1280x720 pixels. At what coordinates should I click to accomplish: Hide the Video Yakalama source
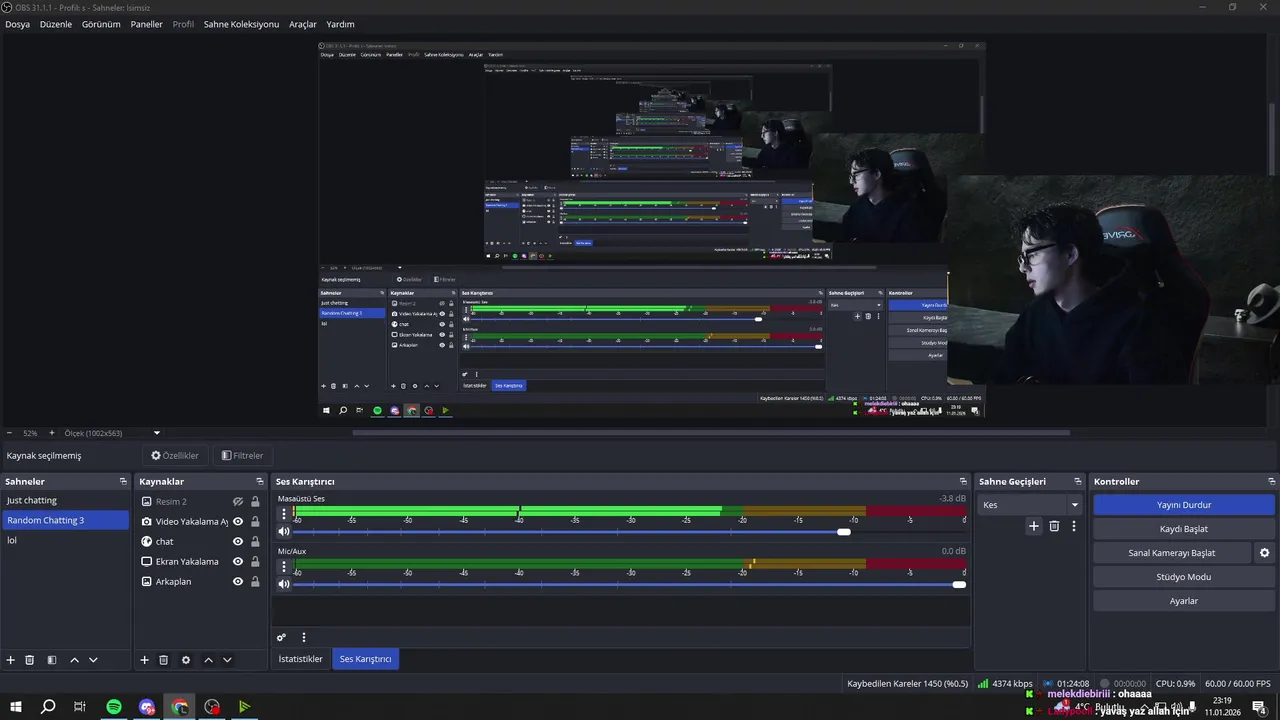pyautogui.click(x=238, y=522)
